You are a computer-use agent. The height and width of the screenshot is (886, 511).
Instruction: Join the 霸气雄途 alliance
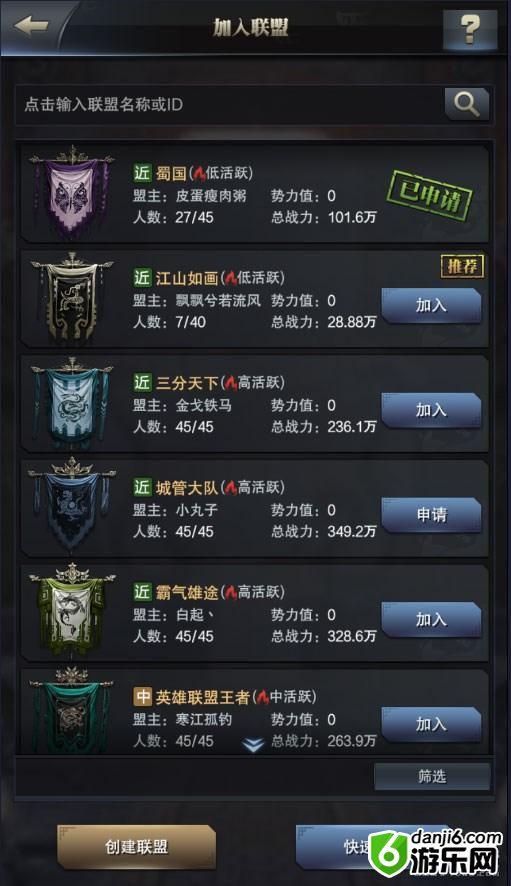pyautogui.click(x=431, y=620)
